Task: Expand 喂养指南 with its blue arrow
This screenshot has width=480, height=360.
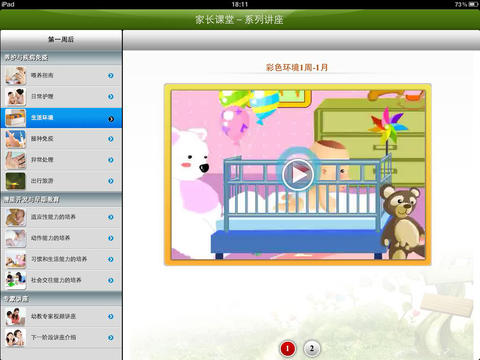Action: pyautogui.click(x=111, y=76)
